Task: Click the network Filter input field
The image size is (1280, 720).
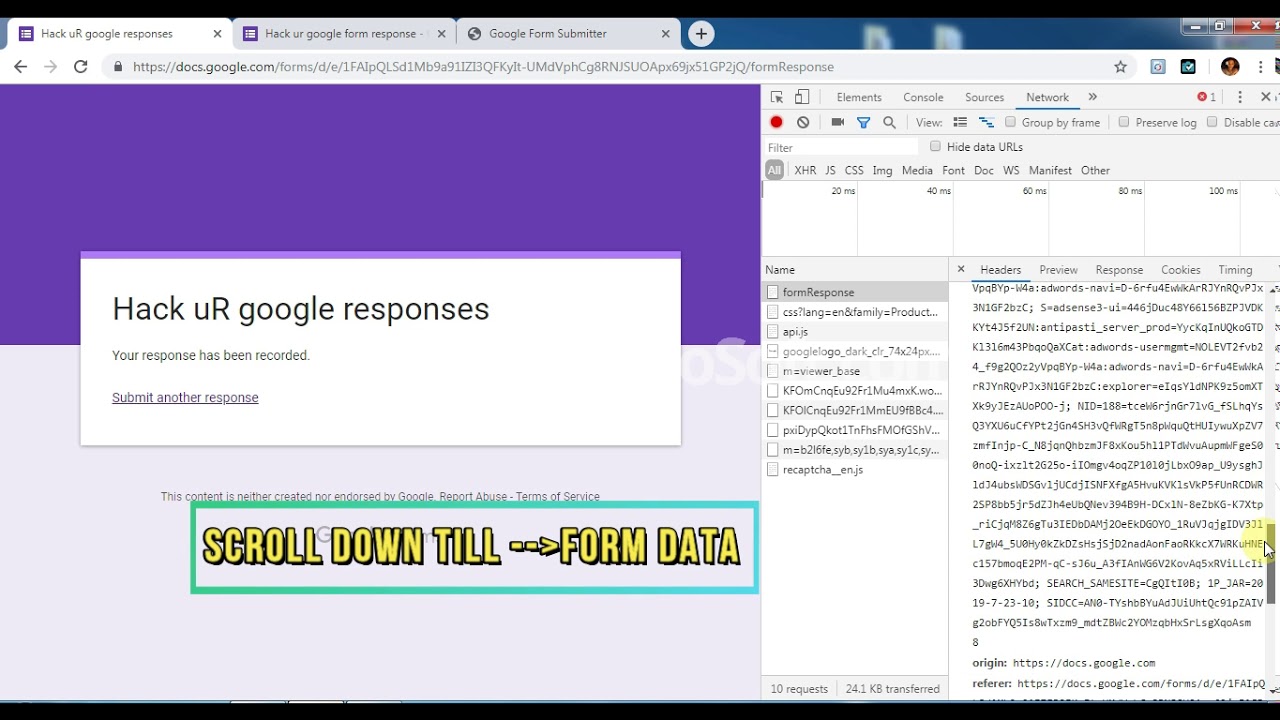Action: coord(840,147)
